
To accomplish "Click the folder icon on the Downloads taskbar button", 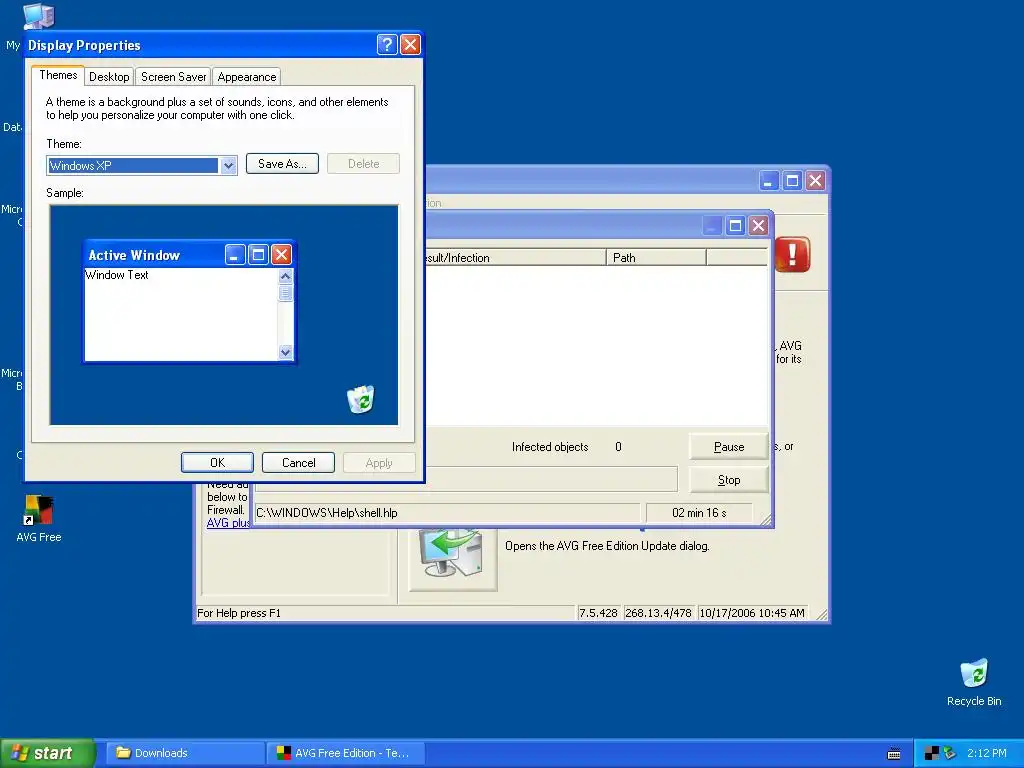I will [123, 752].
